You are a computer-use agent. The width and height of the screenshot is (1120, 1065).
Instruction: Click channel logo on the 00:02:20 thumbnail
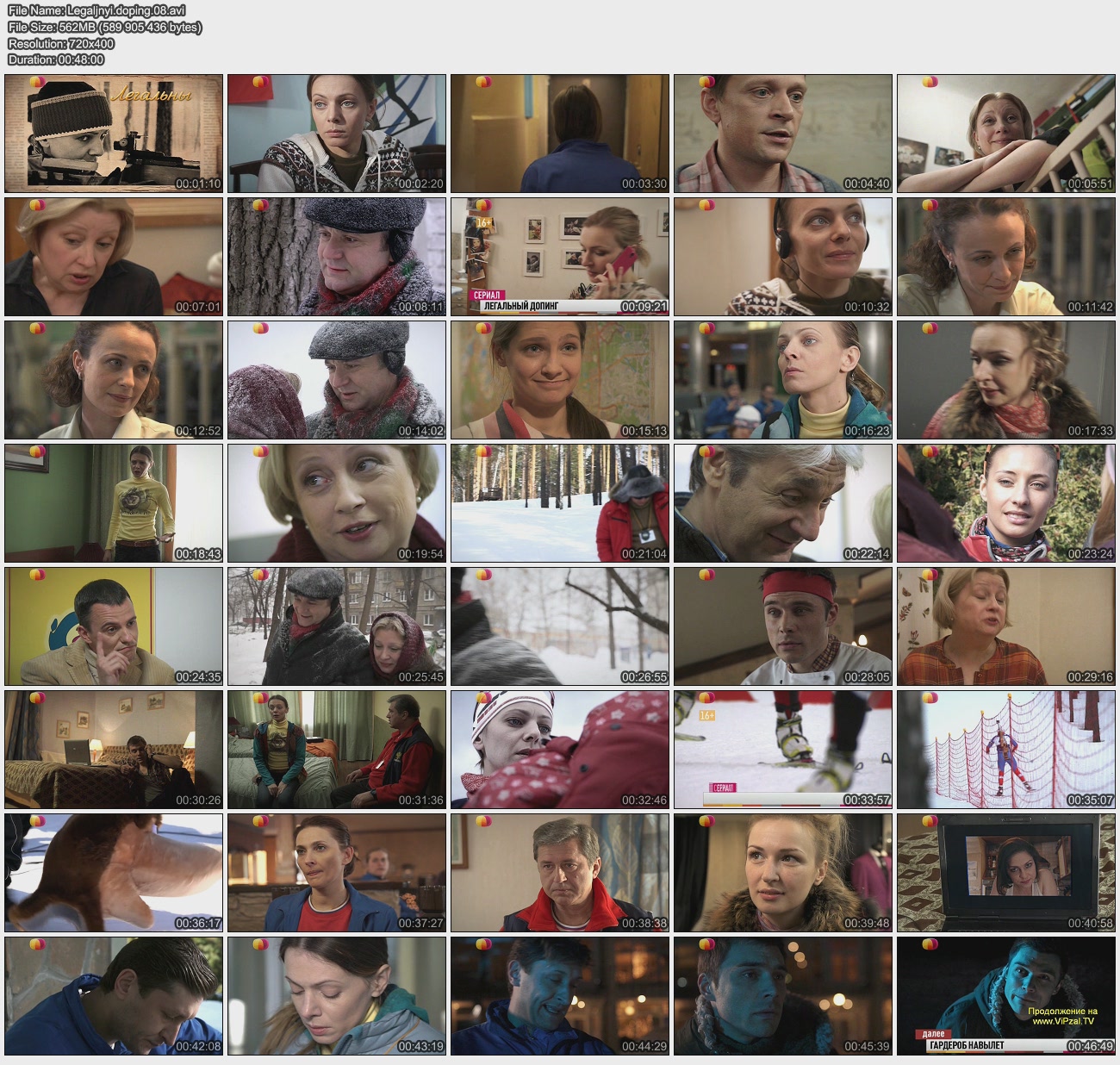[260, 83]
